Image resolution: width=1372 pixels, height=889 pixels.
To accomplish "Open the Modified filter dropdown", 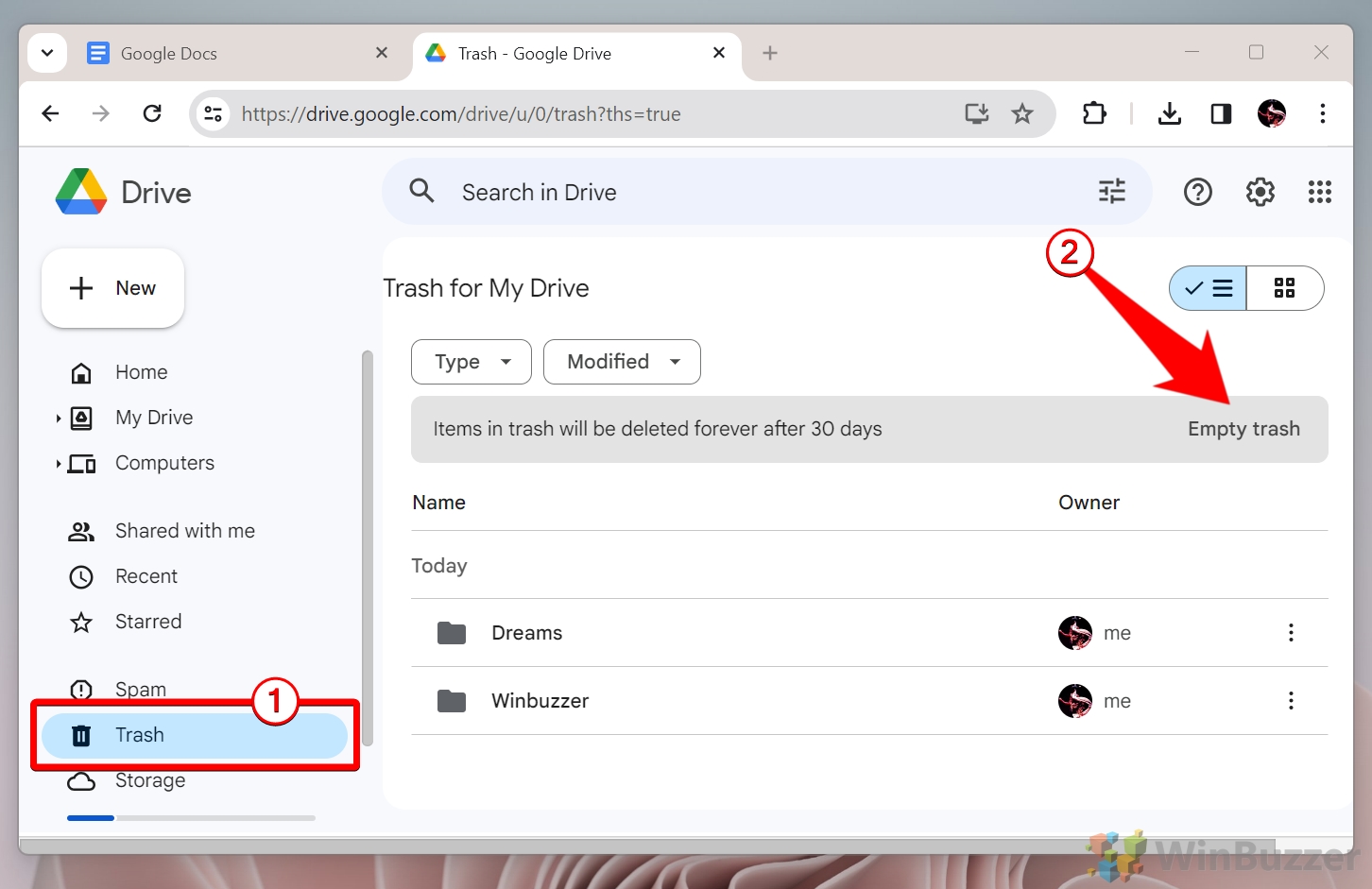I will [622, 362].
